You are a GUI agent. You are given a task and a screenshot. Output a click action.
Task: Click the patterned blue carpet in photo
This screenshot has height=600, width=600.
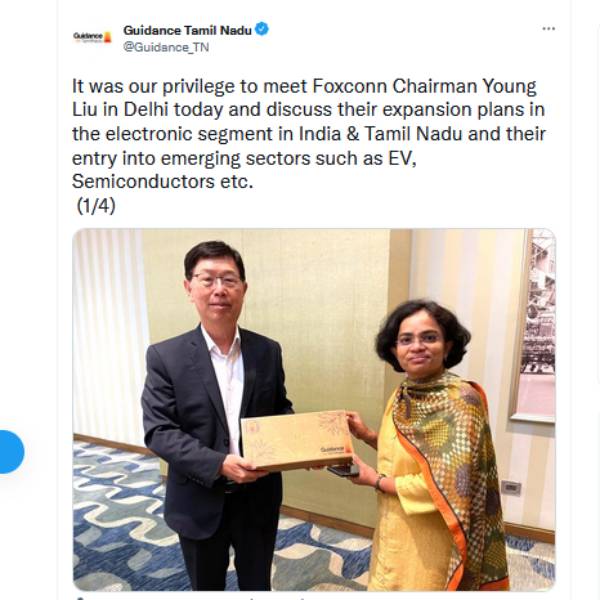click(123, 517)
